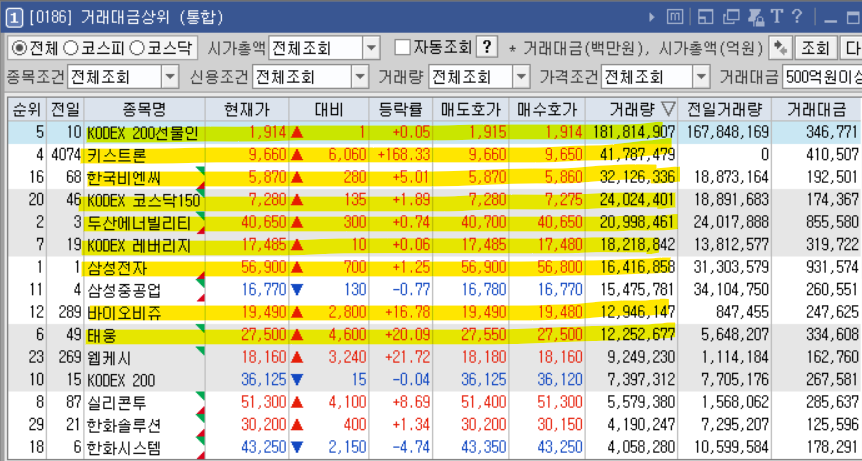Detach window using the overlapping-windows icon
The image size is (862, 461).
tap(731, 18)
